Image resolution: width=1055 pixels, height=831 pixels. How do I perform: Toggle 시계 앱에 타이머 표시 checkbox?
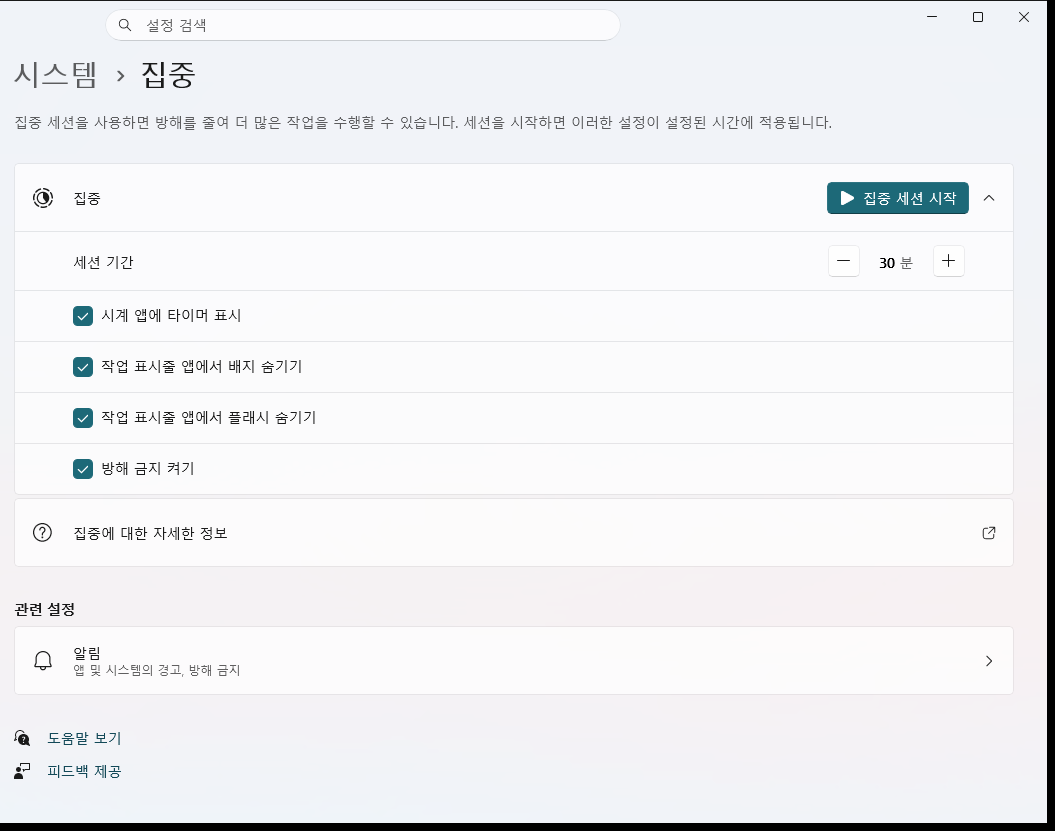coord(83,316)
